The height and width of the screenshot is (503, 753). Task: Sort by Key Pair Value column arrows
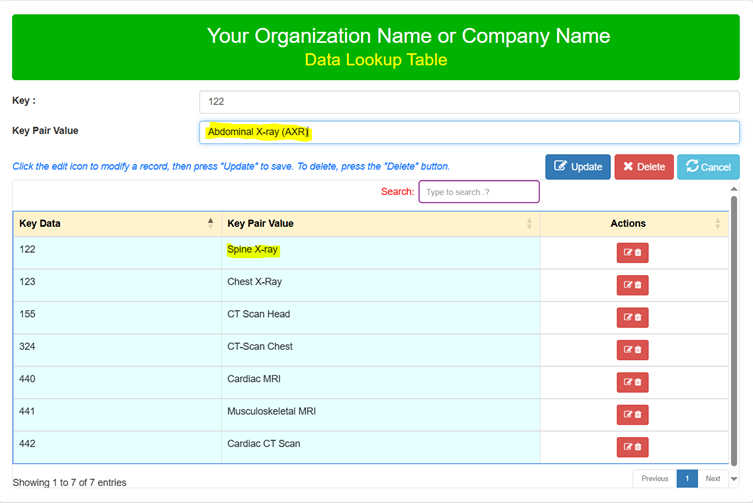tap(529, 223)
